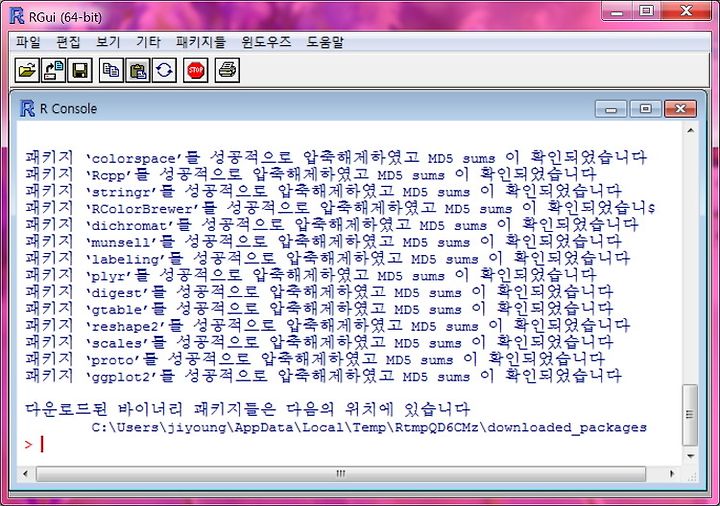Click the 'ggplot2' package message line

click(323, 377)
